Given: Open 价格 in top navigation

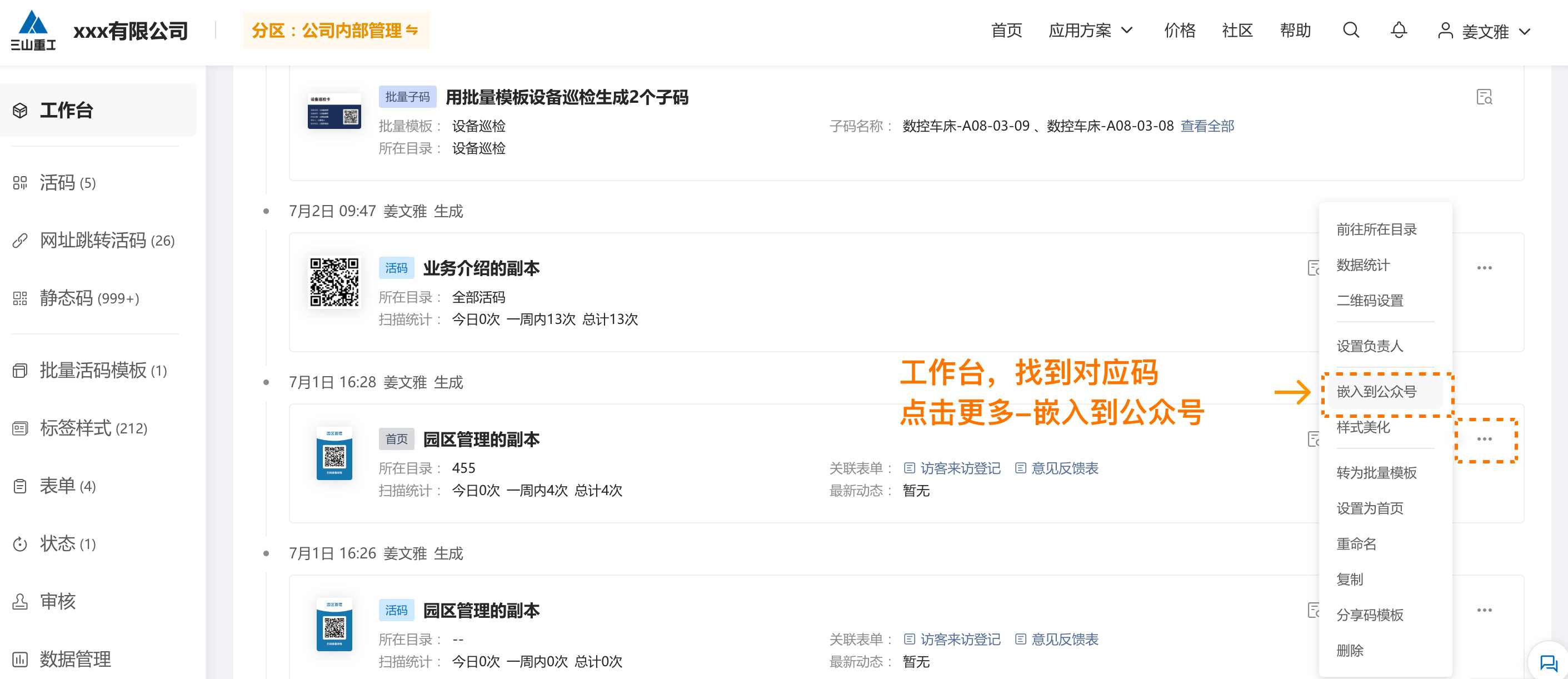Looking at the screenshot, I should (1179, 30).
